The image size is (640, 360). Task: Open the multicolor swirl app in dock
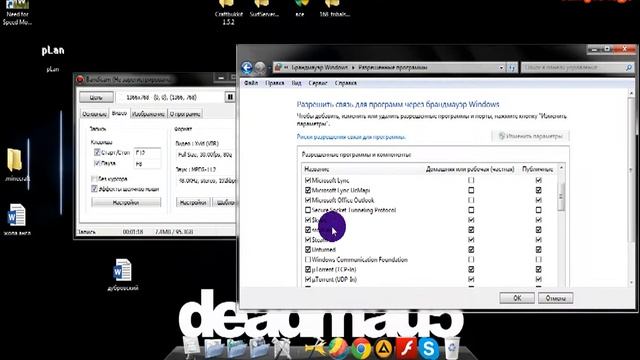pyautogui.click(x=339, y=349)
